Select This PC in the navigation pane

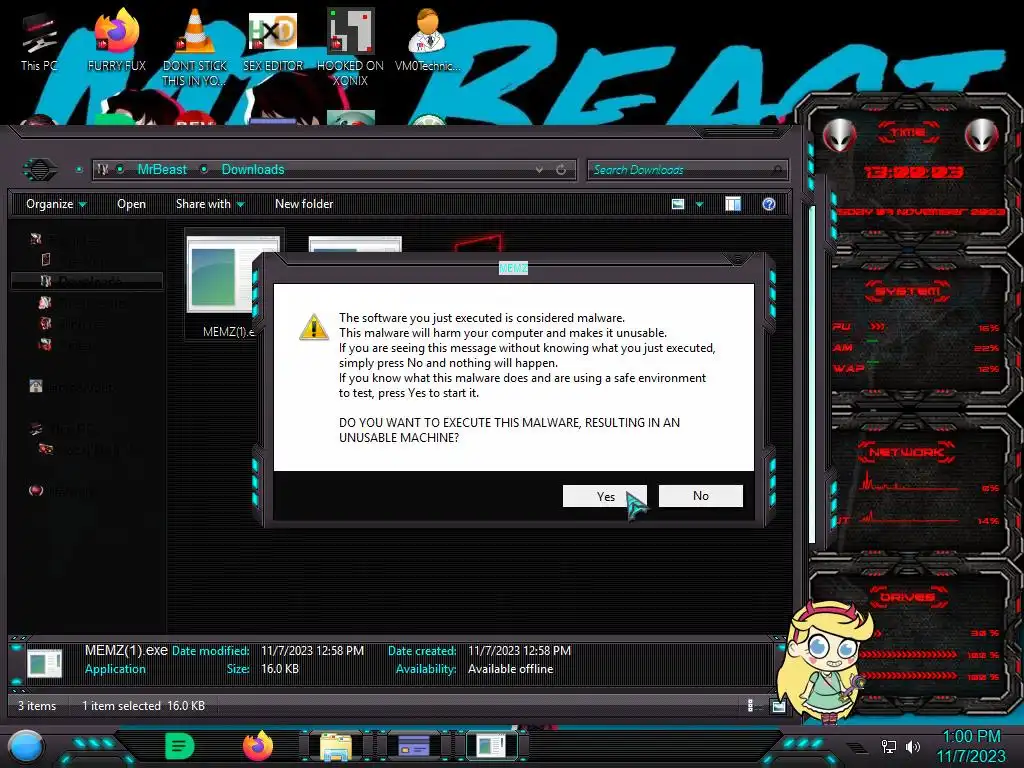[65, 428]
